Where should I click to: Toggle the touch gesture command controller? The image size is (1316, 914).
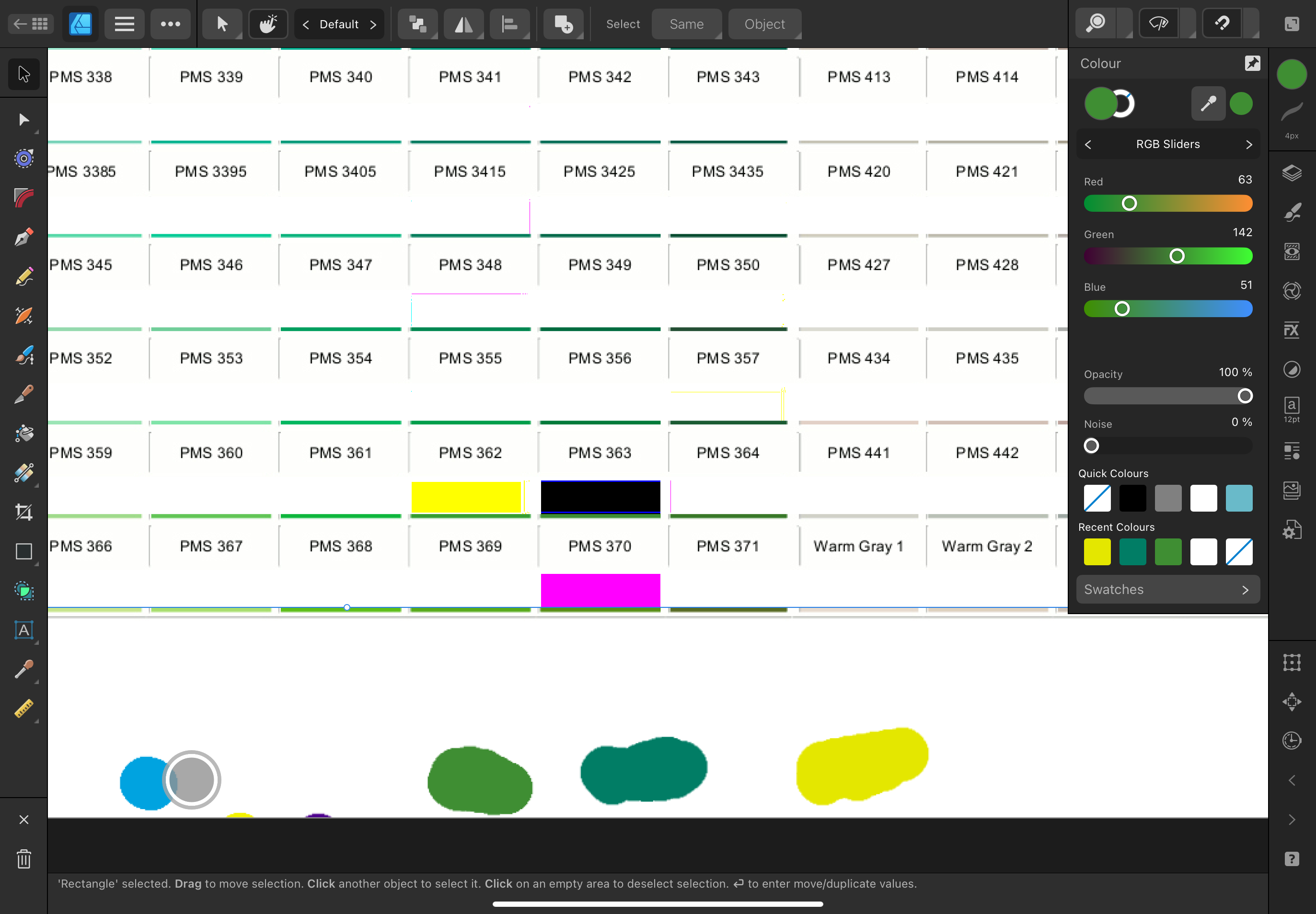(268, 23)
